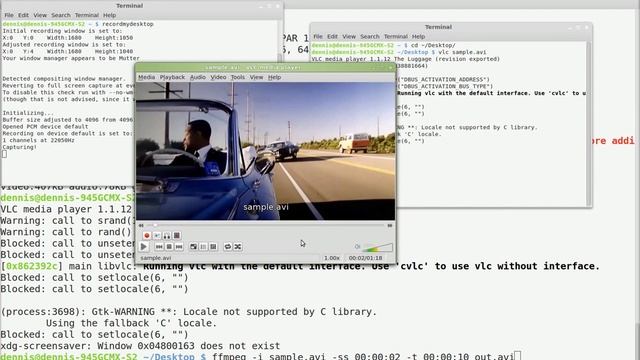This screenshot has width=640, height=360.
Task: Click scrollbar of the vlc sample.avi Terminal
Action: click(589, 124)
